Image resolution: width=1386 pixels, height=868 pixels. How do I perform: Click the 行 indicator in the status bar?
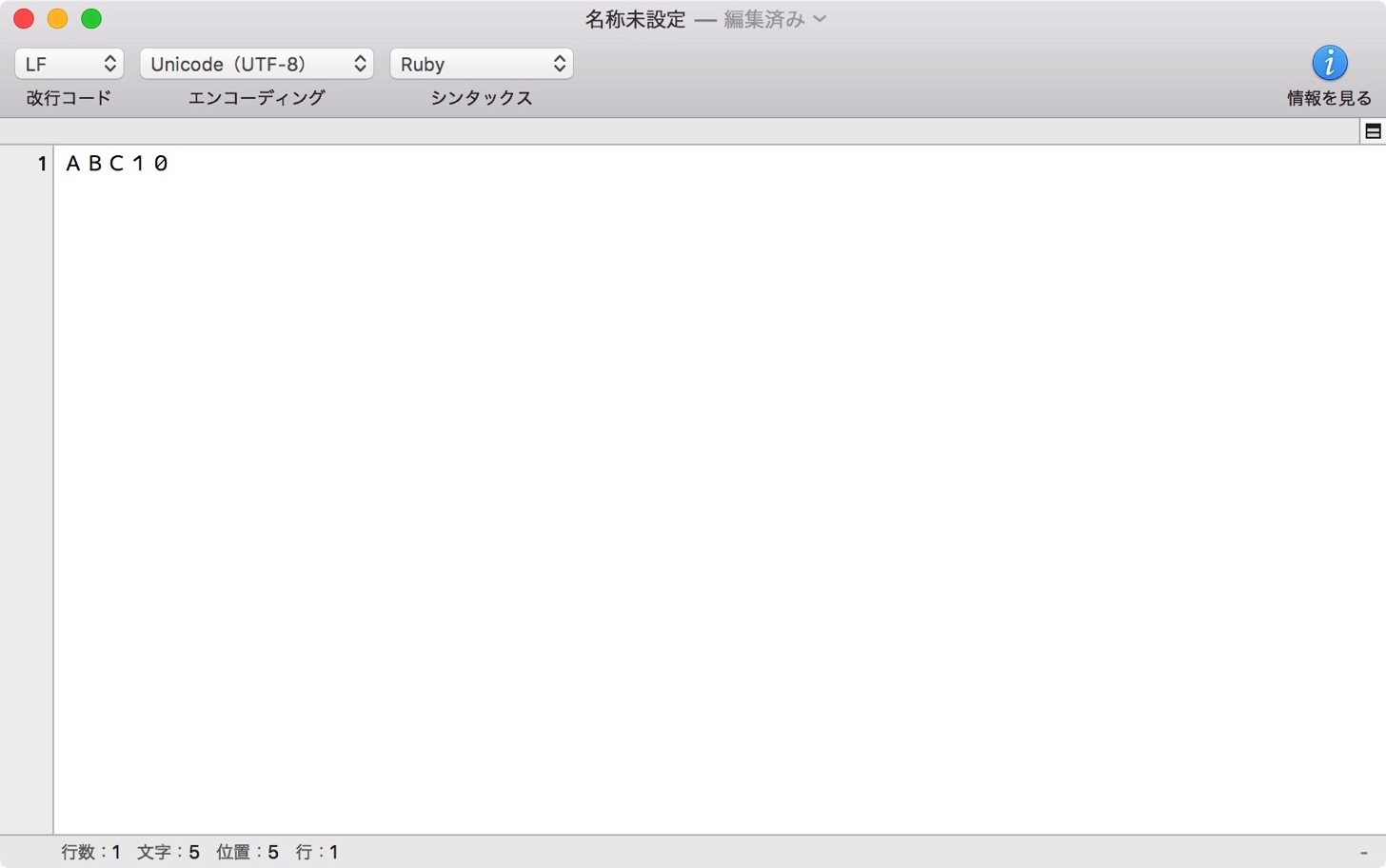coord(317,852)
